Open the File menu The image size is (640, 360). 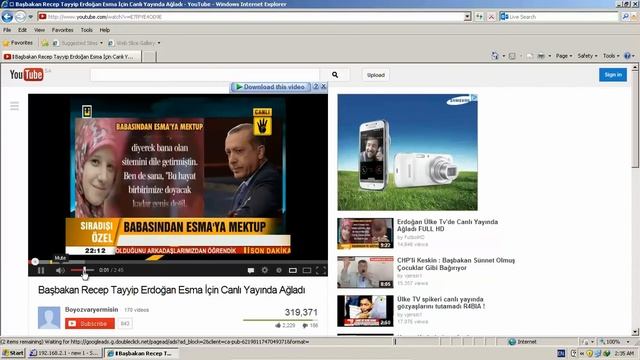point(7,30)
